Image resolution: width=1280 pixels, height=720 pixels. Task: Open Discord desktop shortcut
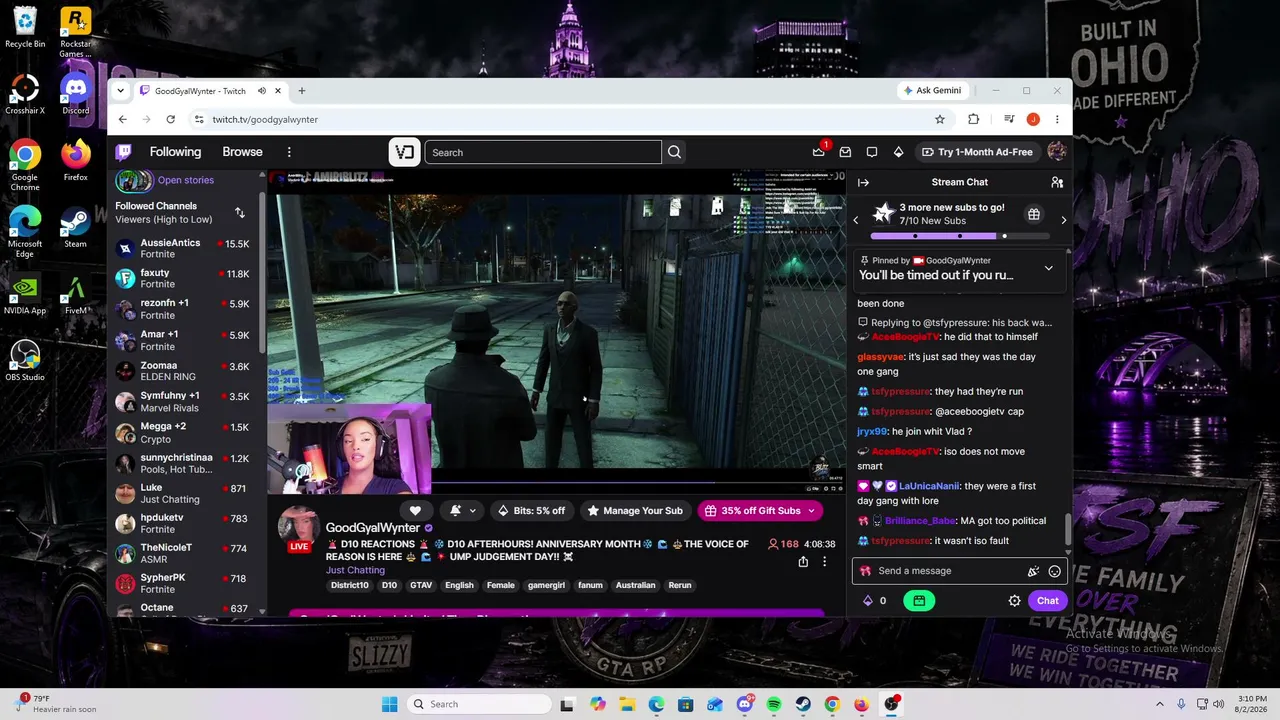[x=75, y=93]
